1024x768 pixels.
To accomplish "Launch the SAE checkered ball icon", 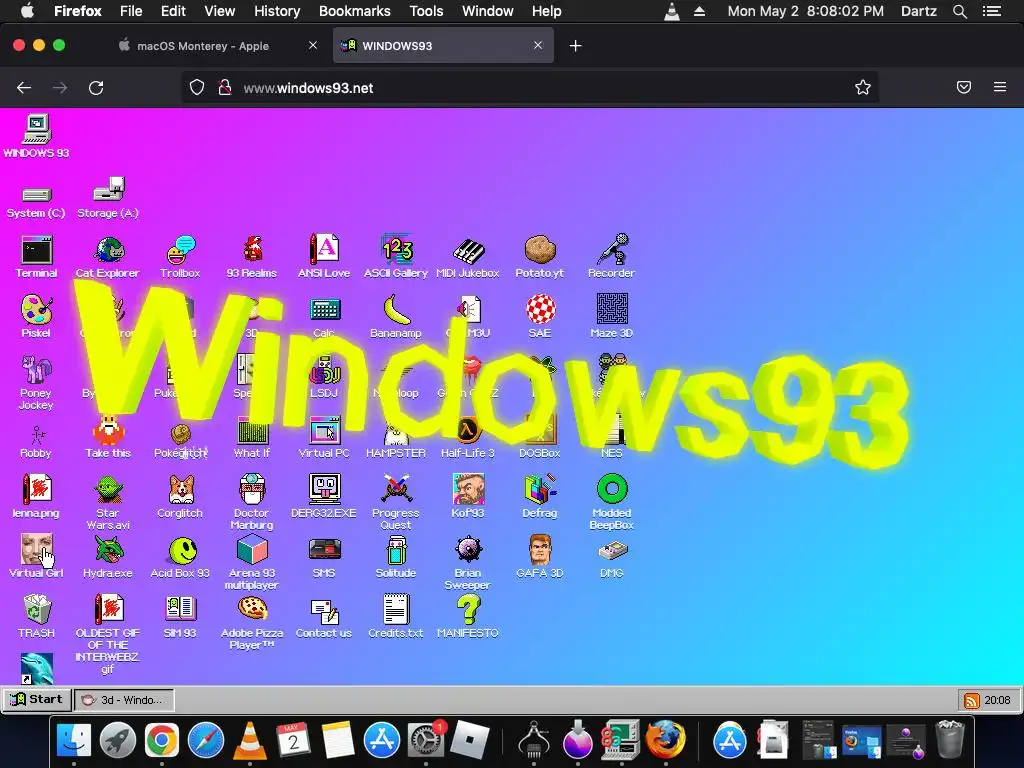I will pos(539,310).
